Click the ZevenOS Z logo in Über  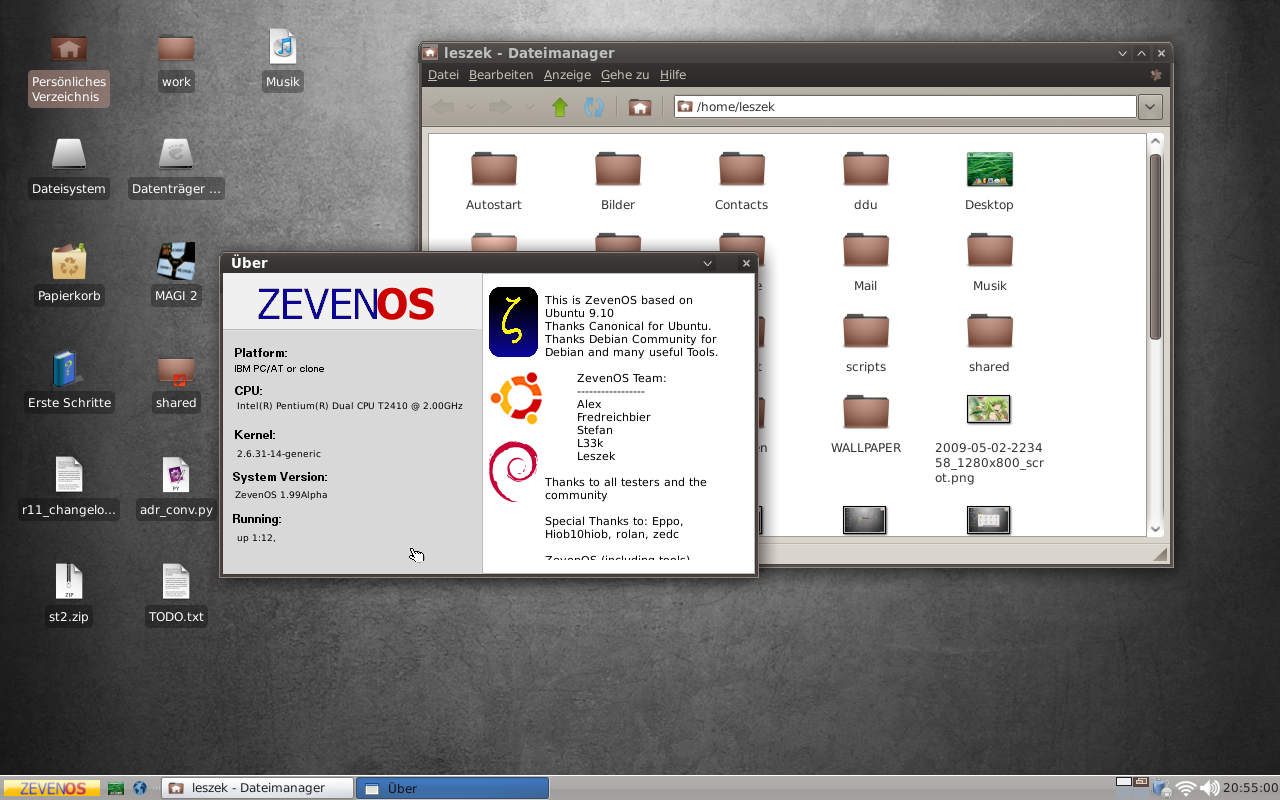coord(513,322)
